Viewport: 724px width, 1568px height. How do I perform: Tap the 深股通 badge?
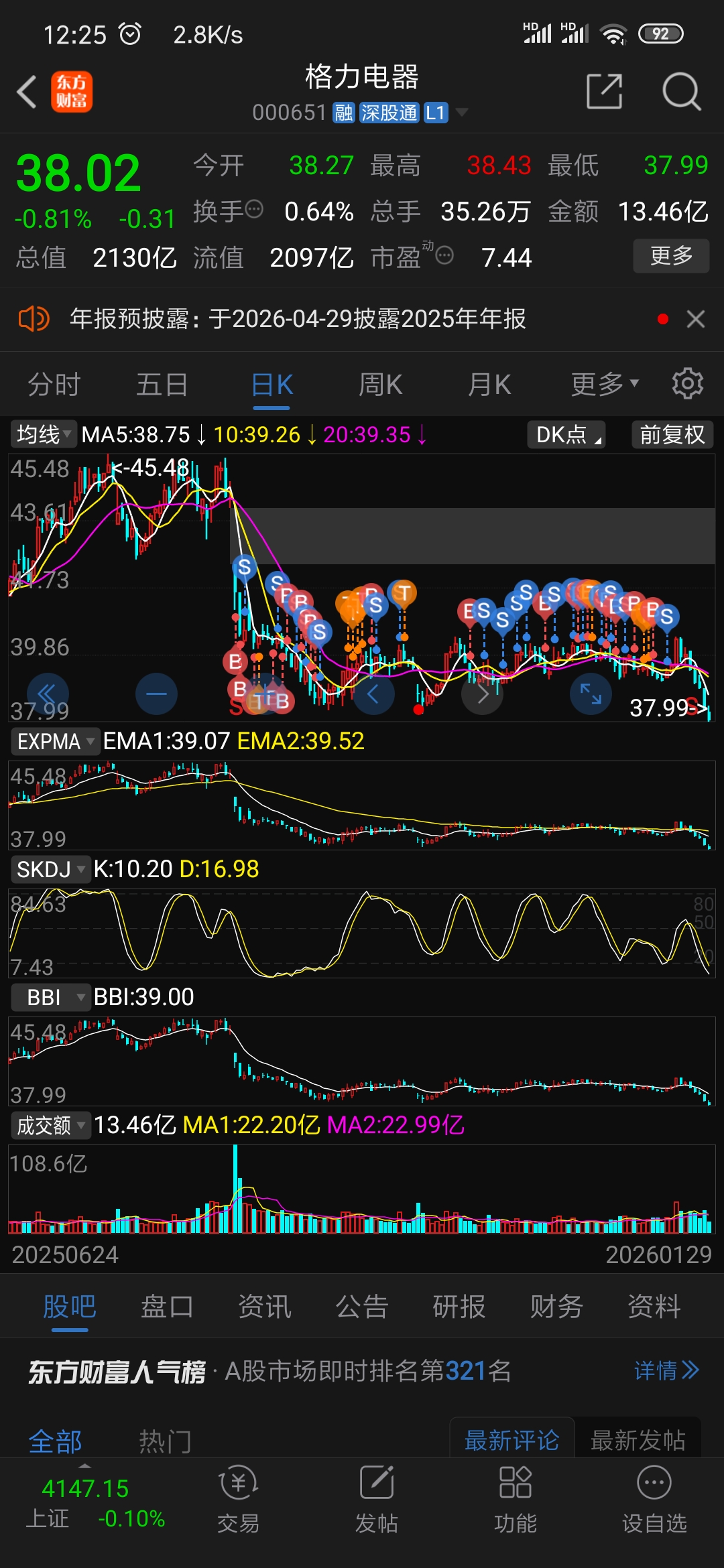tap(389, 113)
